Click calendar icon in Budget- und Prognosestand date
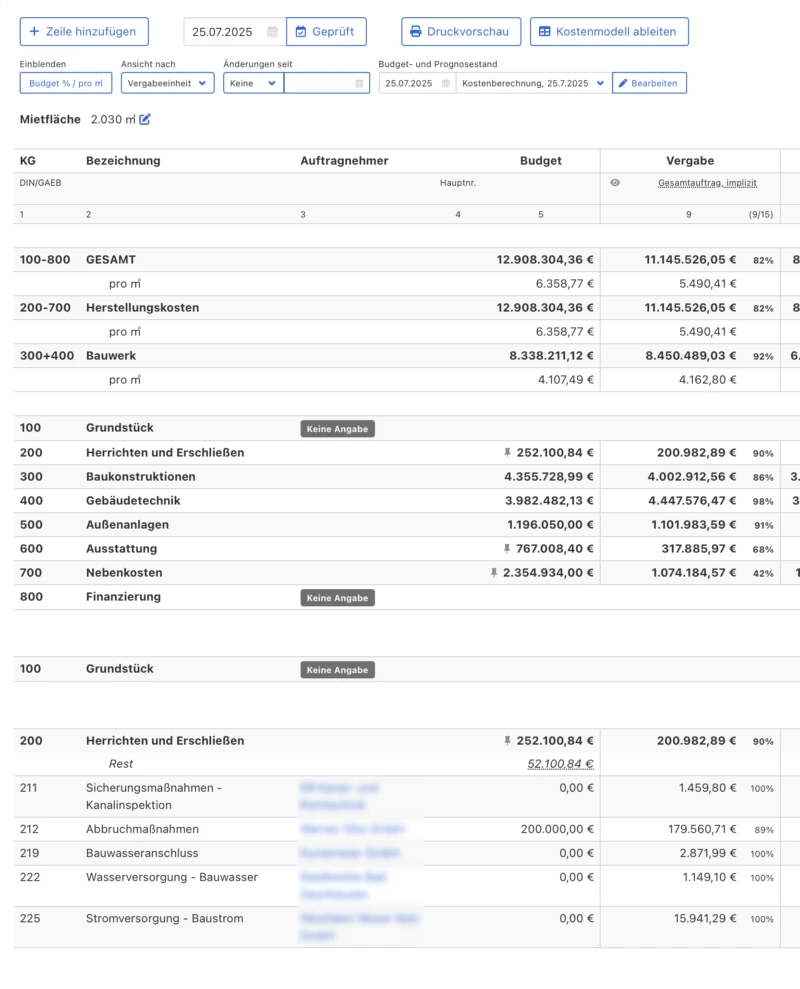800x989 pixels. [x=446, y=83]
